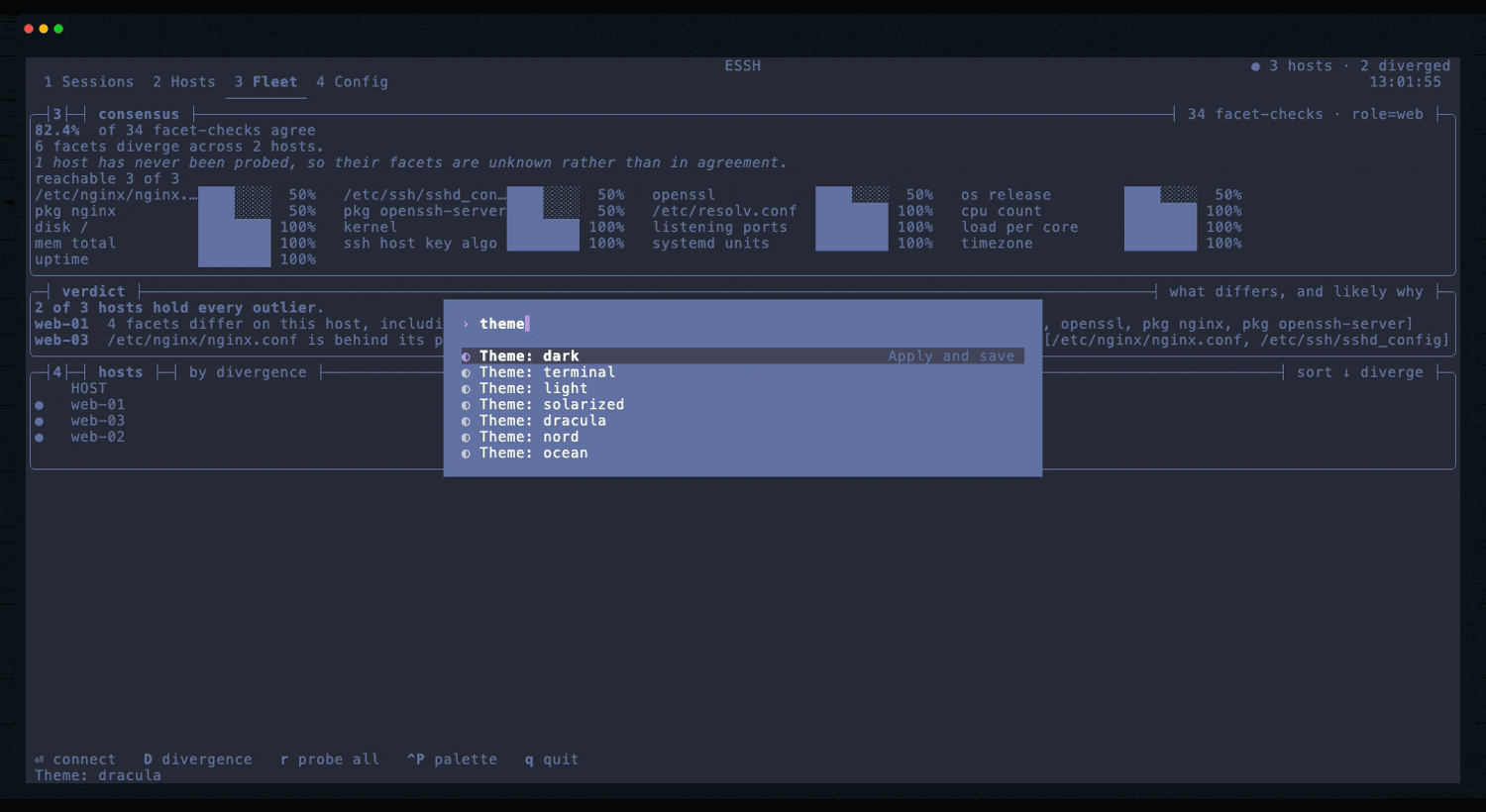The width and height of the screenshot is (1486, 812).
Task: Click the 82.4% agreement value
Action: coord(57,131)
